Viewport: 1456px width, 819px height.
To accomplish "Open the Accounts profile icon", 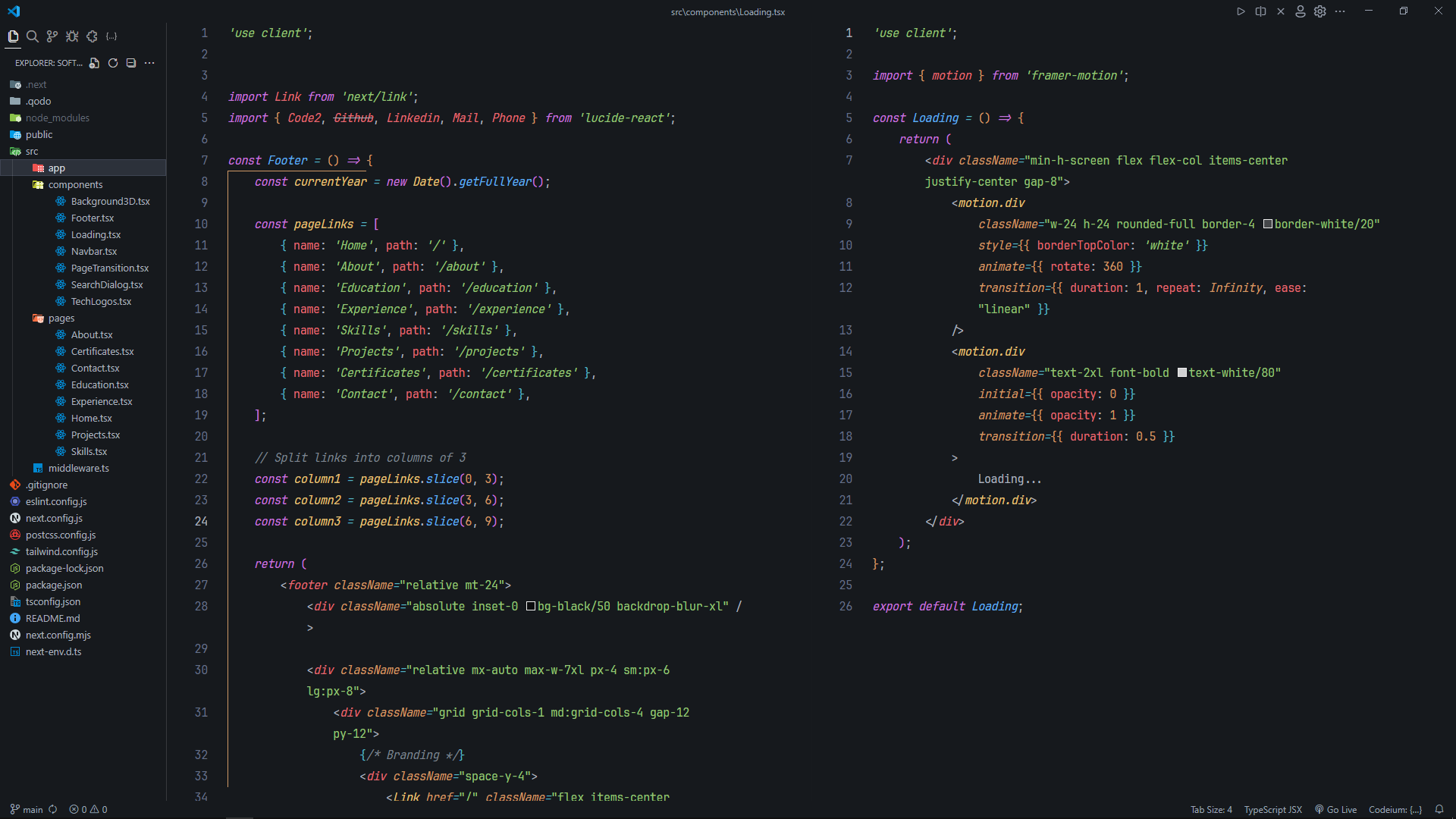I will (x=1300, y=11).
